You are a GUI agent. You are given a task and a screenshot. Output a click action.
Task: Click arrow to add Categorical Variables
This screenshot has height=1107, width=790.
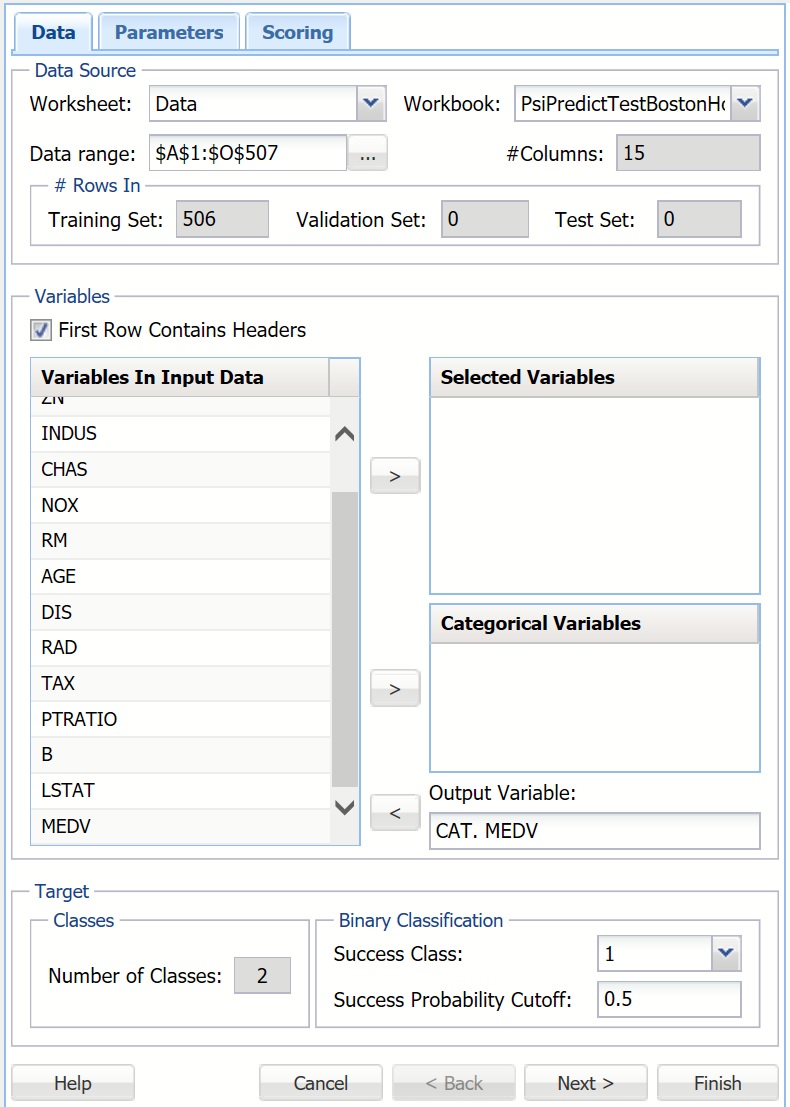[395, 688]
